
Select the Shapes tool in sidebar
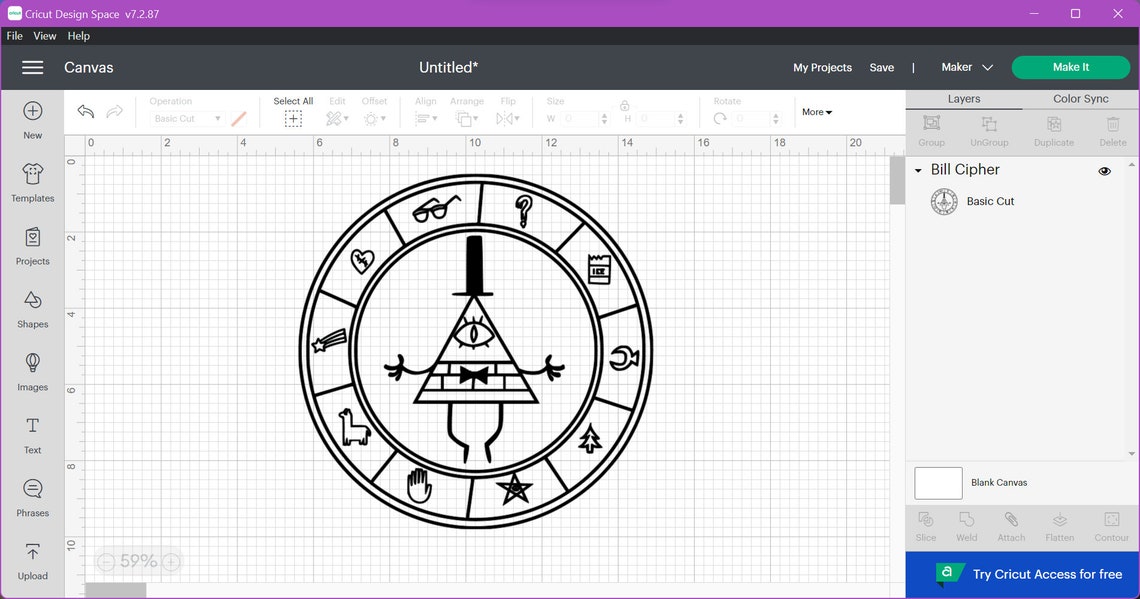click(32, 310)
